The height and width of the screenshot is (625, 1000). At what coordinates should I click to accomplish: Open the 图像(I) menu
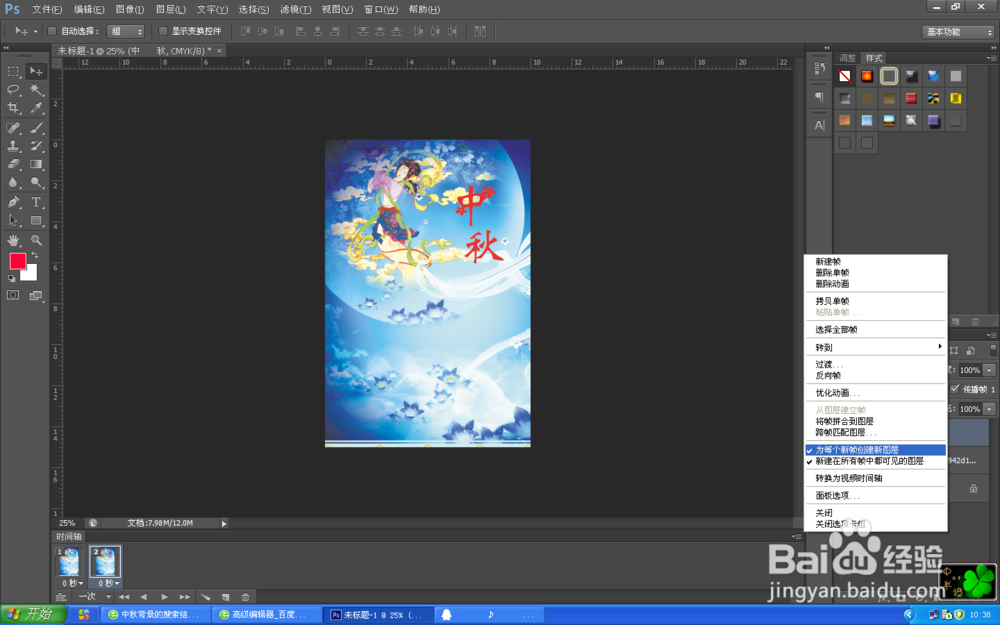pos(129,10)
